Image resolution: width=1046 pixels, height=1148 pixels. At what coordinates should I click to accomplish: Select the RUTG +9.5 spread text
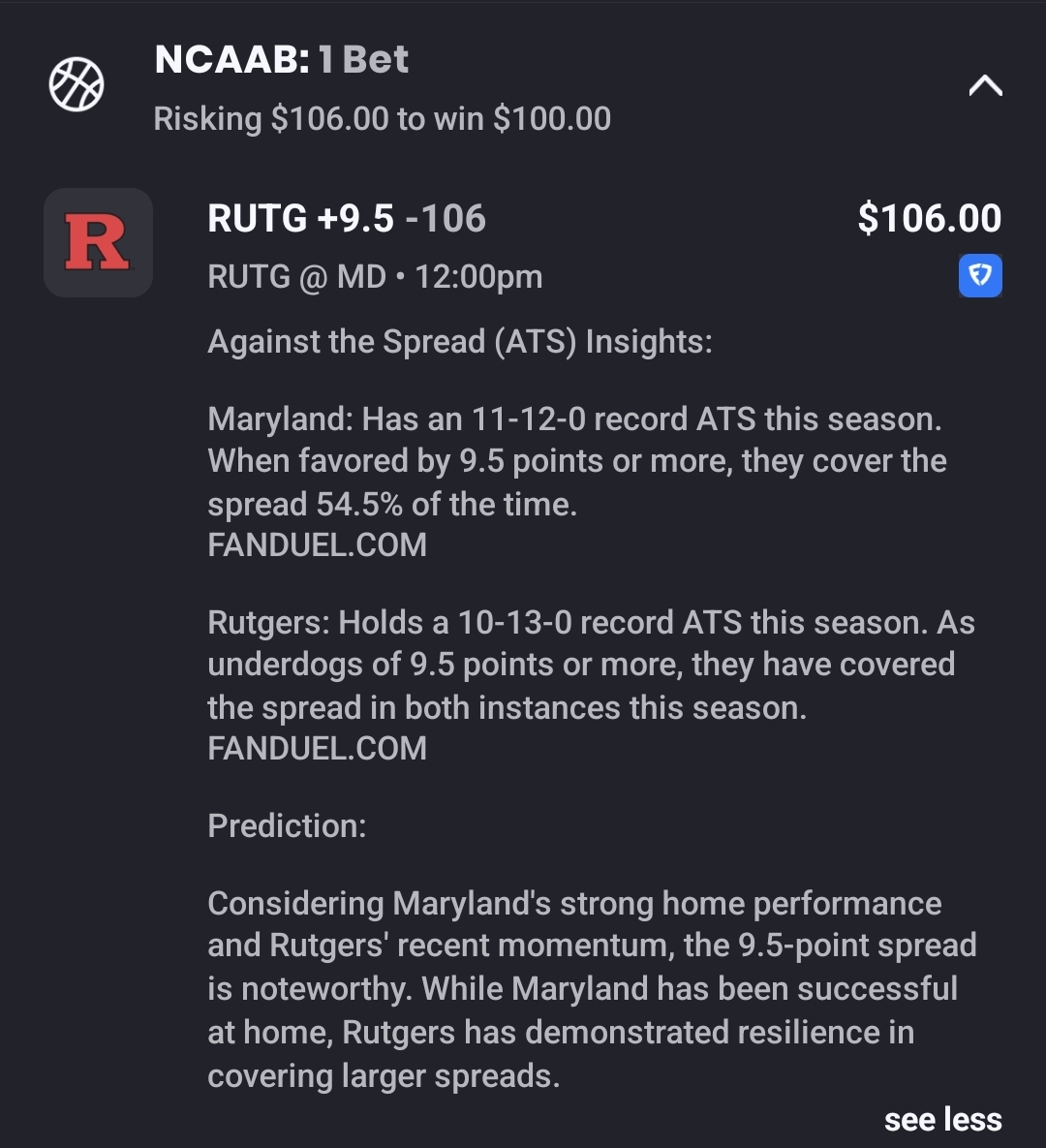point(301,219)
